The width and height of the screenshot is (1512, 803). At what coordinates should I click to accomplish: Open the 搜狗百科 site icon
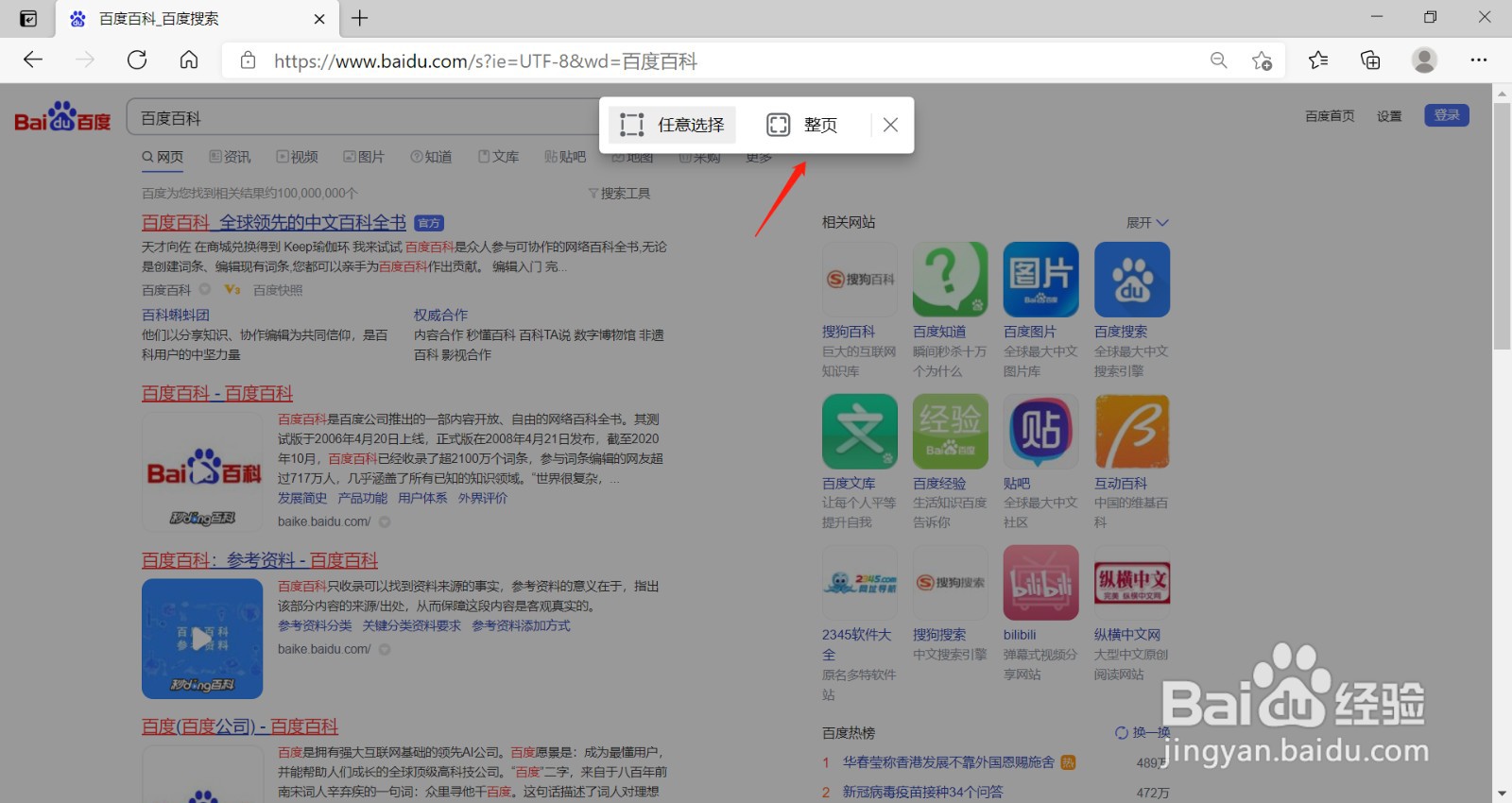(860, 280)
